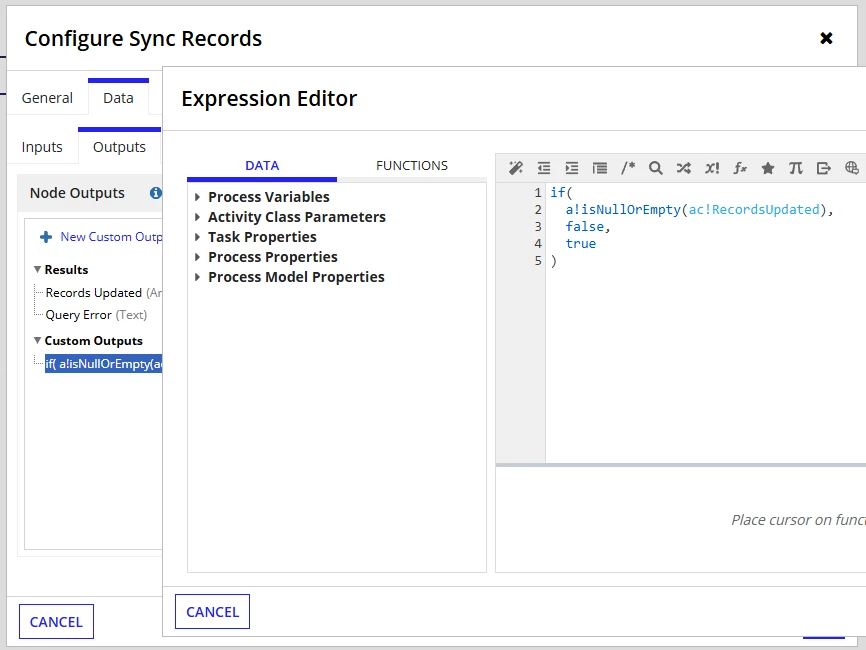Click the plus icon for New Custom Output
The width and height of the screenshot is (866, 650).
46,237
